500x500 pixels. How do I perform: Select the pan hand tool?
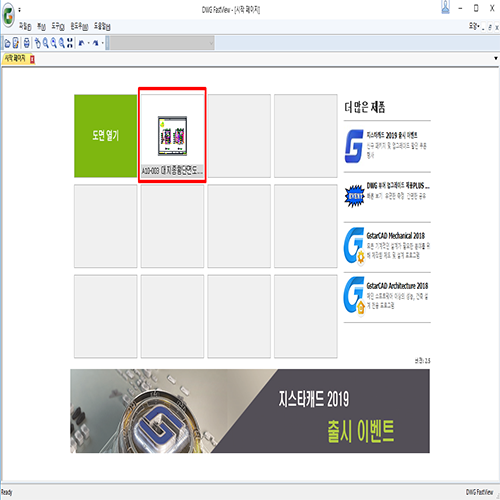[x=38, y=43]
